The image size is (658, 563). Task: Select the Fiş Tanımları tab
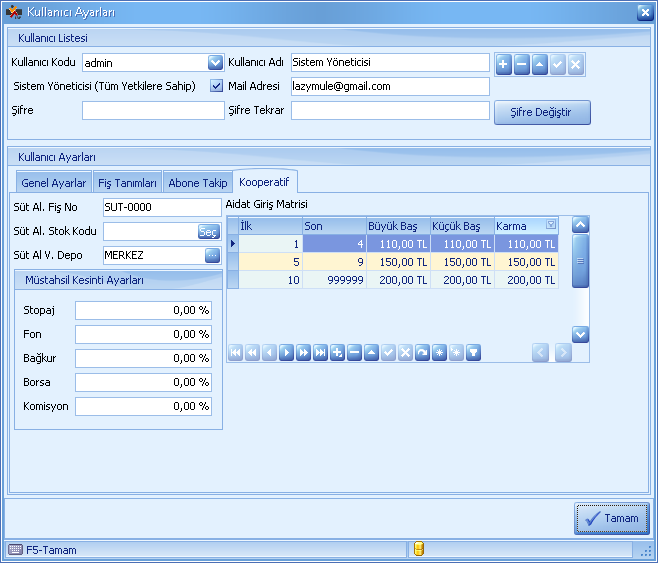coord(127,183)
